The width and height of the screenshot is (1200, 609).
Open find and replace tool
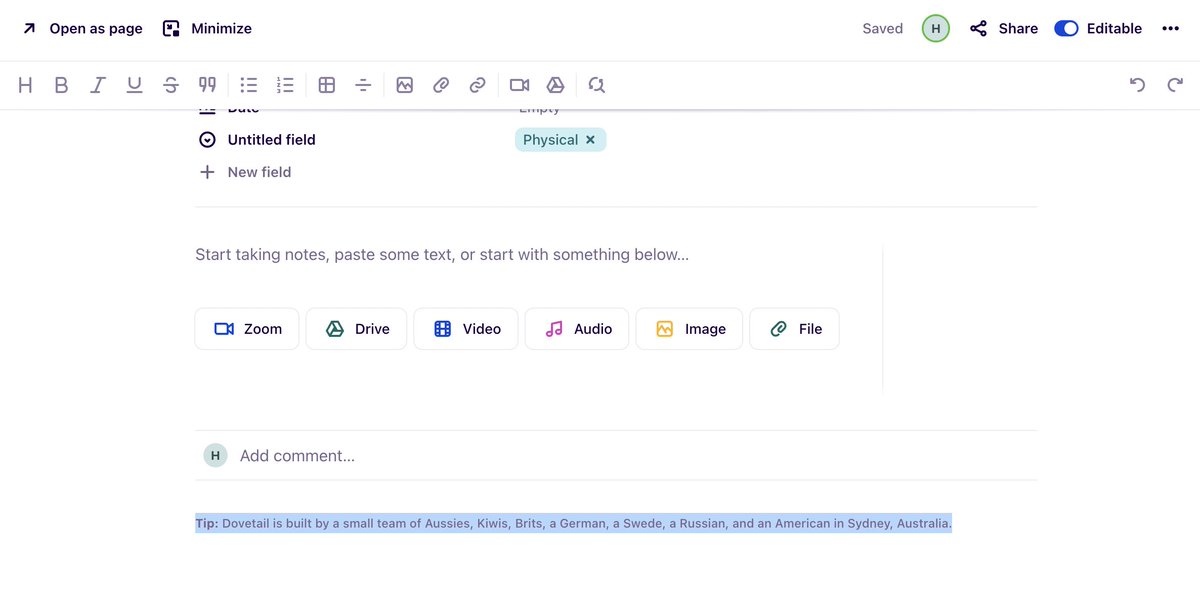pos(597,85)
